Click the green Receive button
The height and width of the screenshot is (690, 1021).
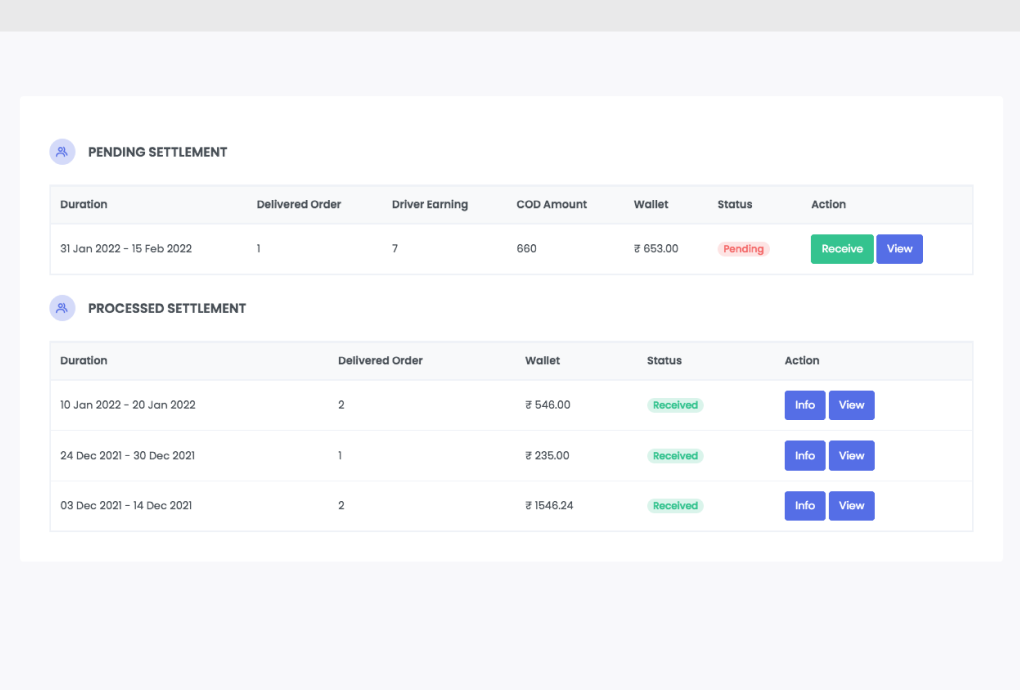[x=842, y=249]
